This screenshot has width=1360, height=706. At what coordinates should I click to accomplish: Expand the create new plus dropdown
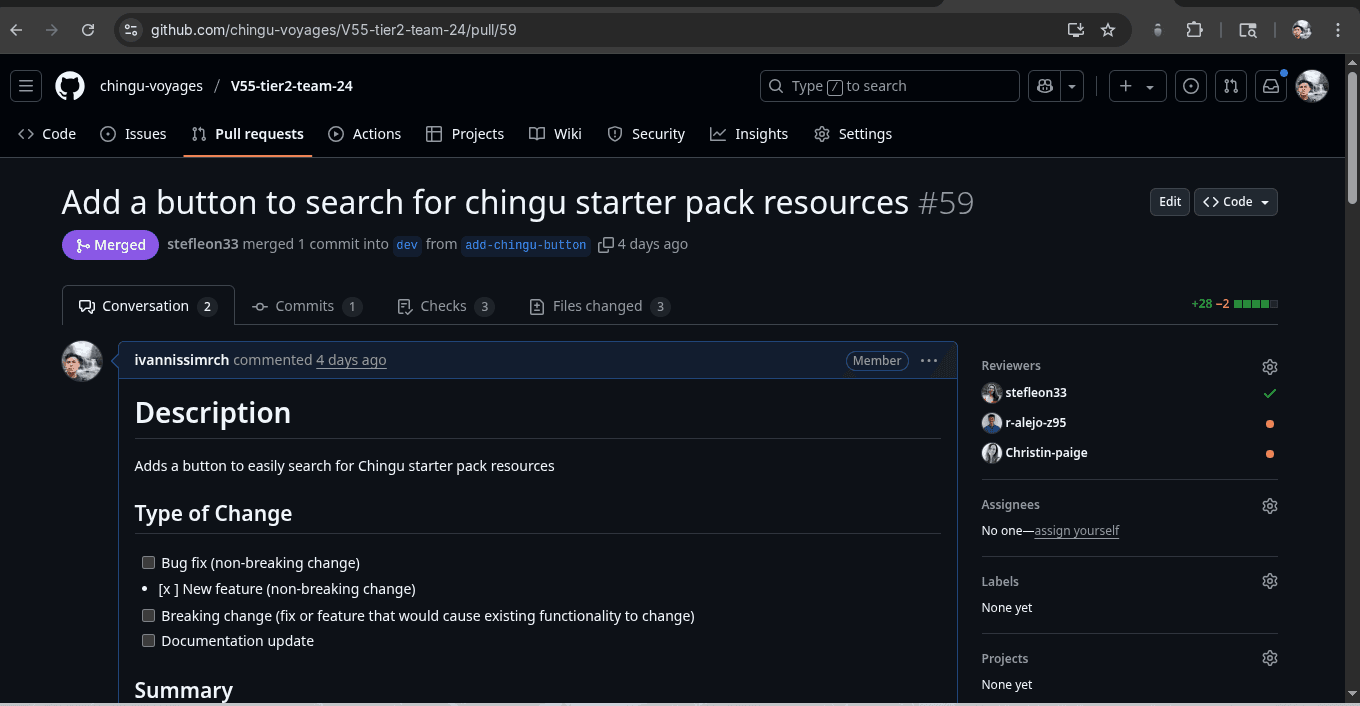[1137, 86]
